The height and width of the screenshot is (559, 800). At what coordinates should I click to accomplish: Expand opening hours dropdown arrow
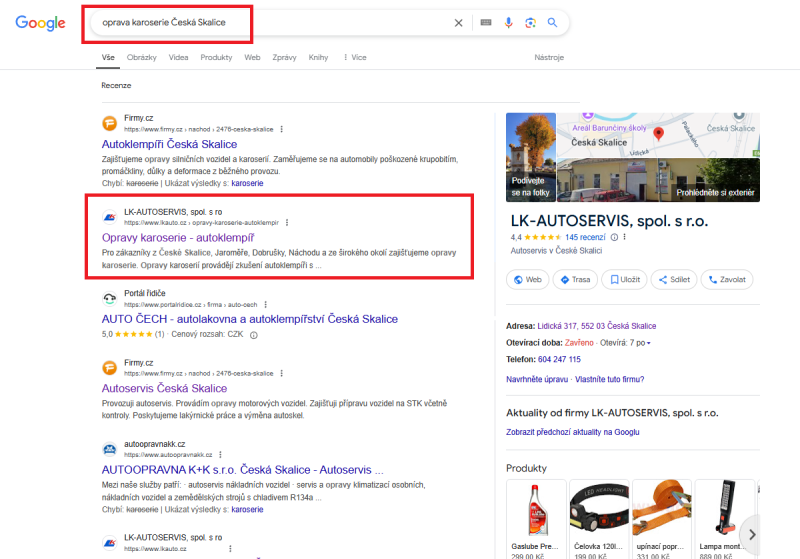(x=649, y=343)
